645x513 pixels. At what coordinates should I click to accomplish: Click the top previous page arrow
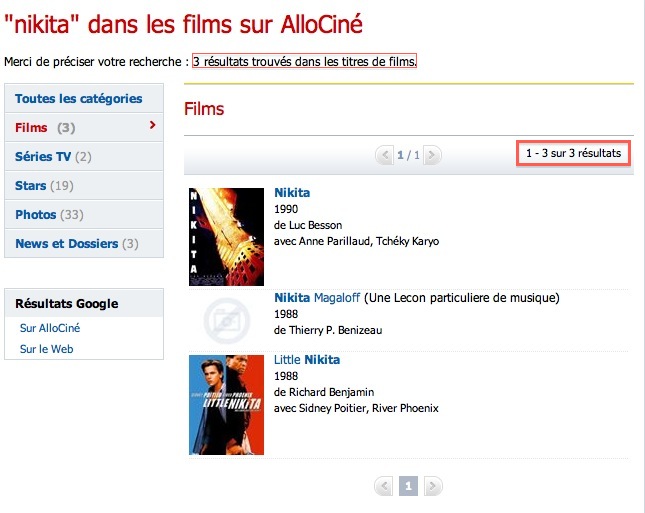(384, 155)
